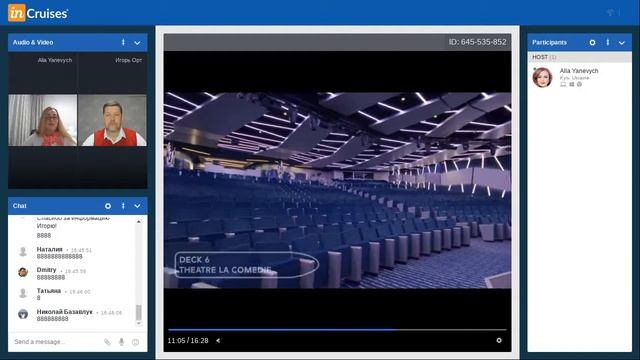Click the chat microphone icon

pos(121,342)
